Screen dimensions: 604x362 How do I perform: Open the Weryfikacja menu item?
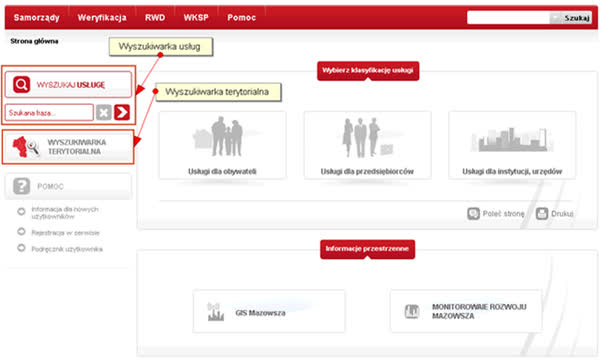coord(102,18)
